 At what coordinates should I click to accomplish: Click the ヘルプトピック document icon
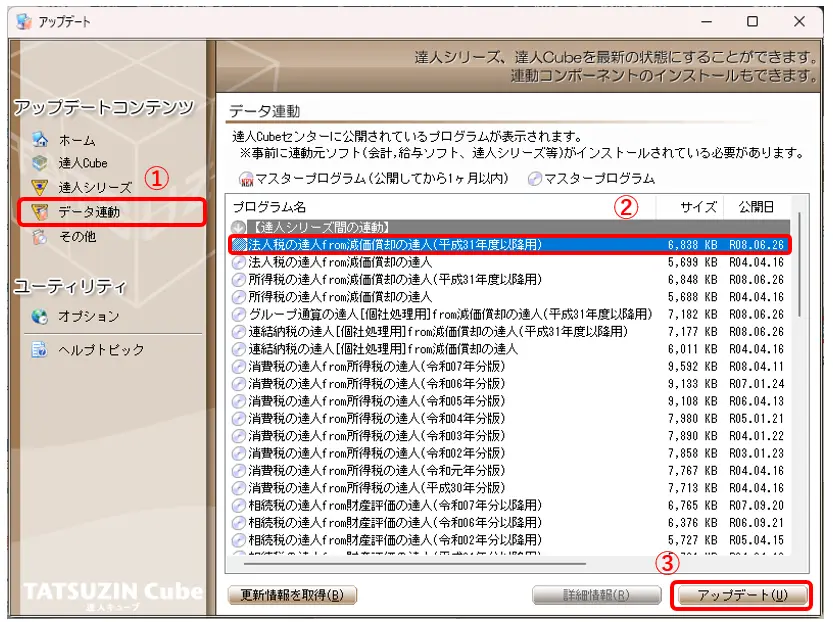(40, 350)
